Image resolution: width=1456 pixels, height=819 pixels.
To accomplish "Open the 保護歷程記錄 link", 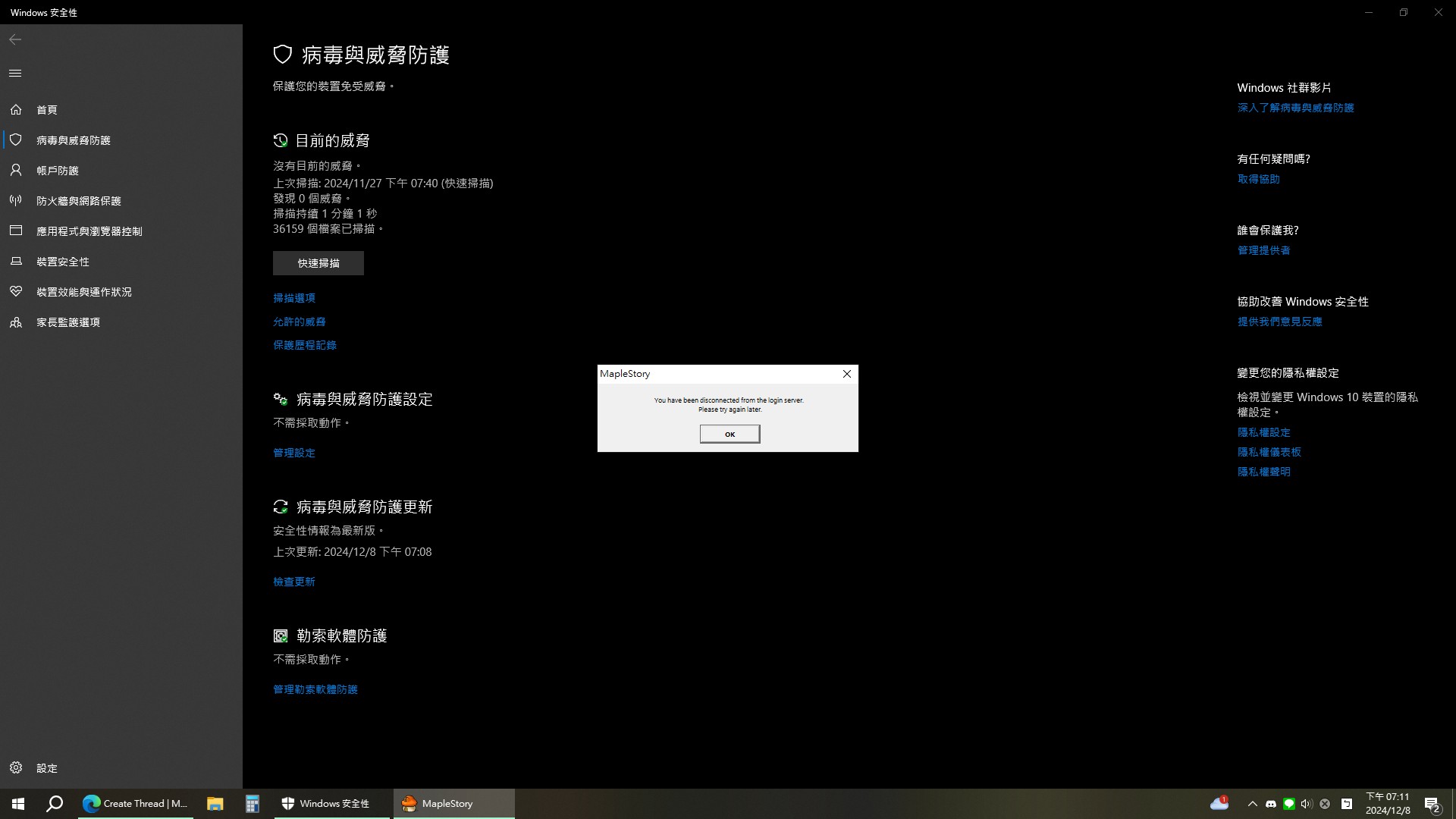I will [x=305, y=345].
